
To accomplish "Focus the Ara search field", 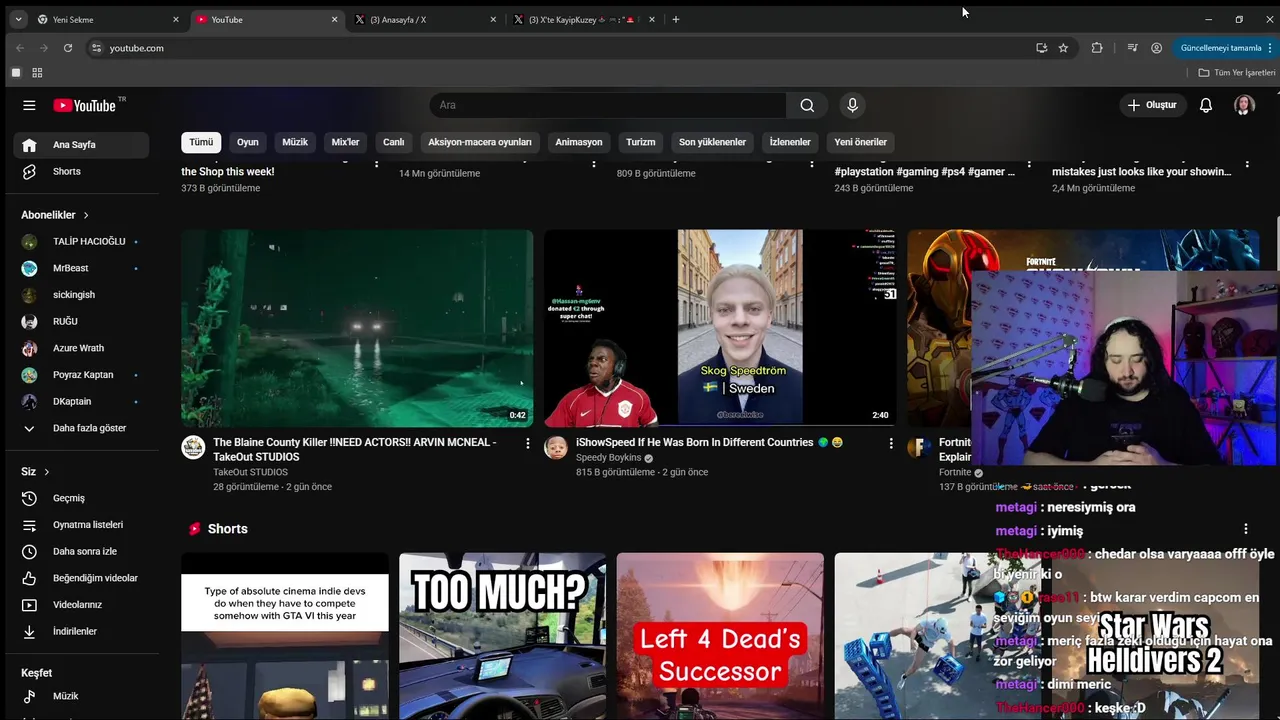I will point(608,105).
